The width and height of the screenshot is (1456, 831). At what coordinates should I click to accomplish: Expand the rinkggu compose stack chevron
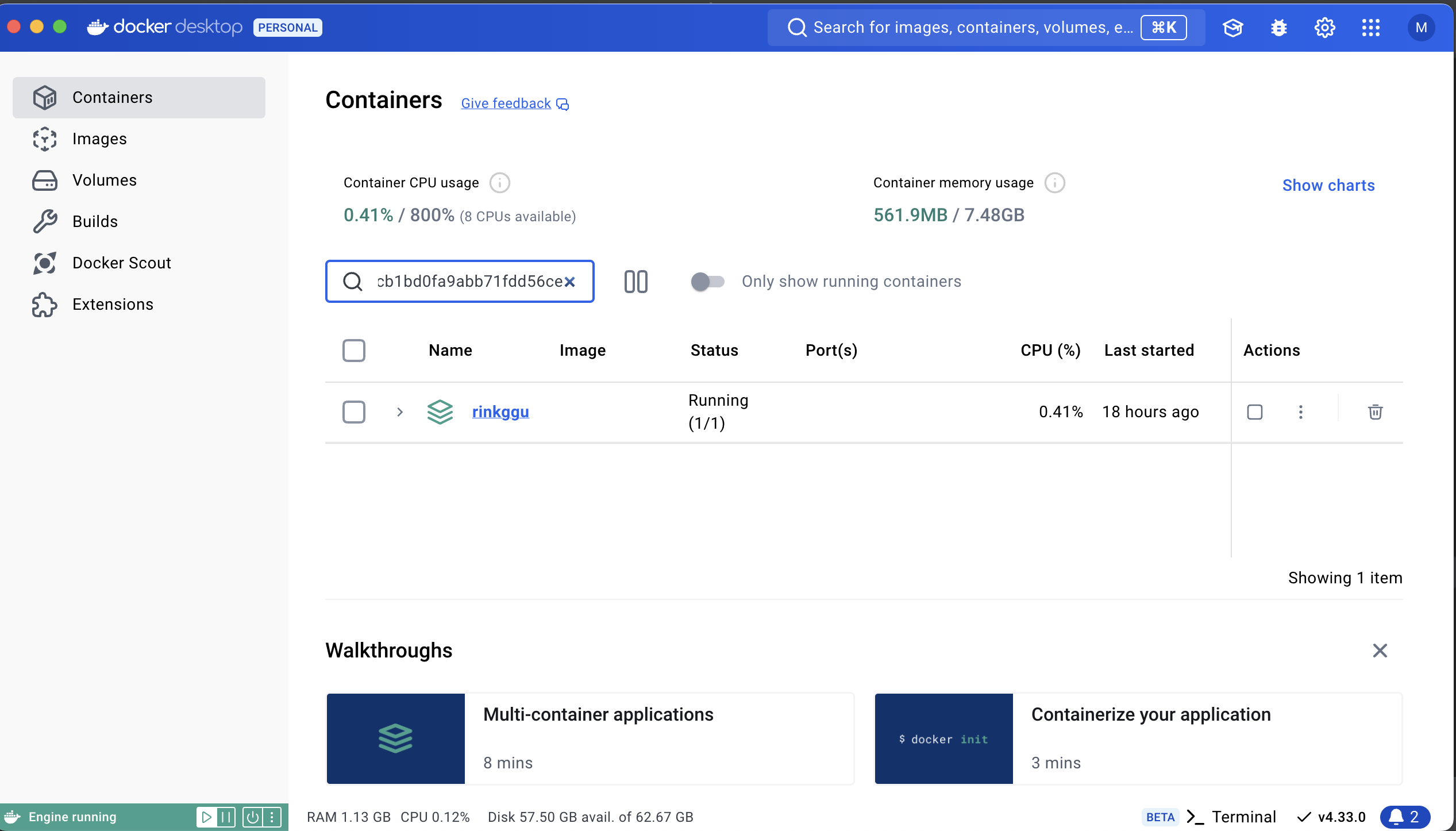coord(400,412)
